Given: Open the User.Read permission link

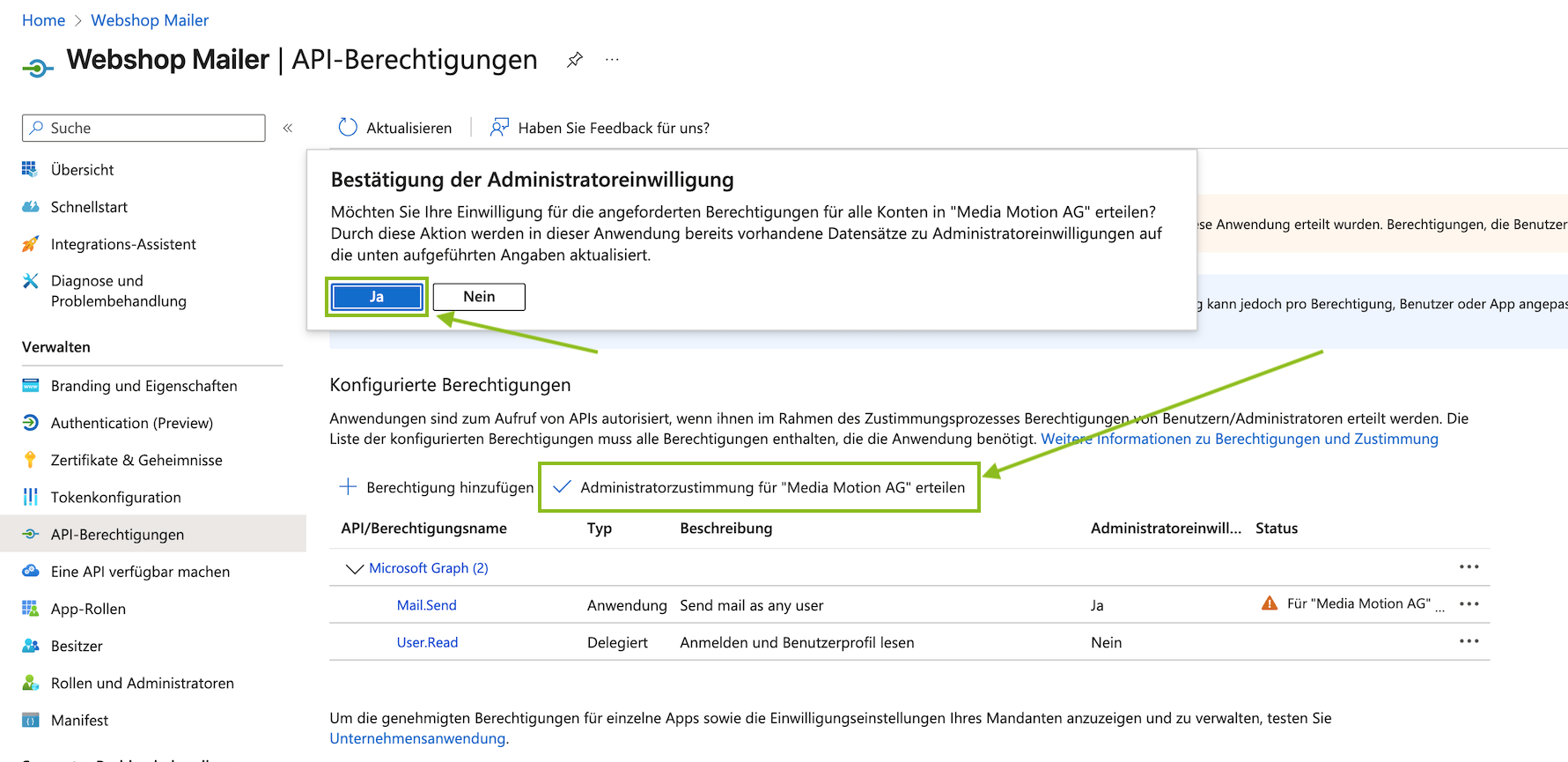Looking at the screenshot, I should 427,643.
